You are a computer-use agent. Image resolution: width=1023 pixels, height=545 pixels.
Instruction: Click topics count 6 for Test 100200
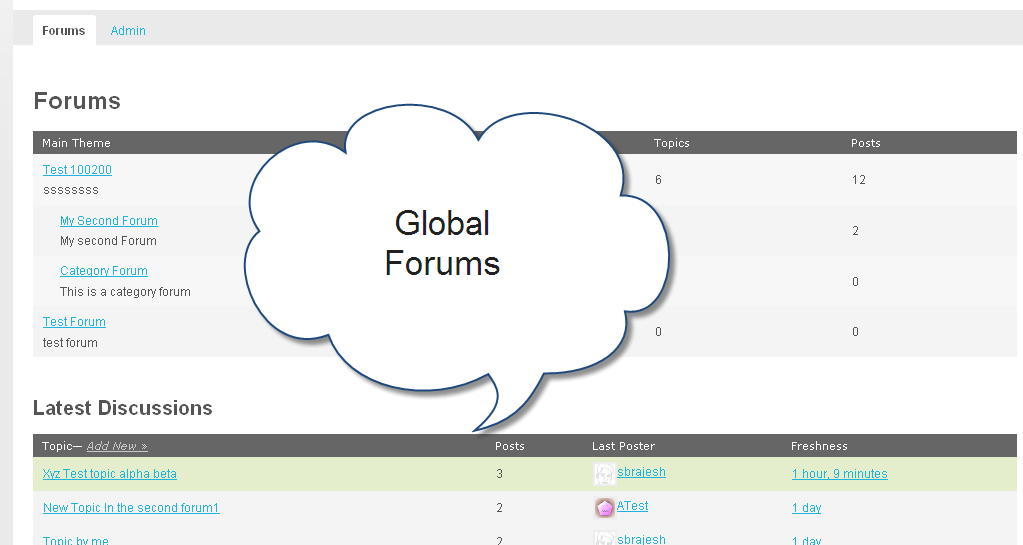(x=658, y=179)
